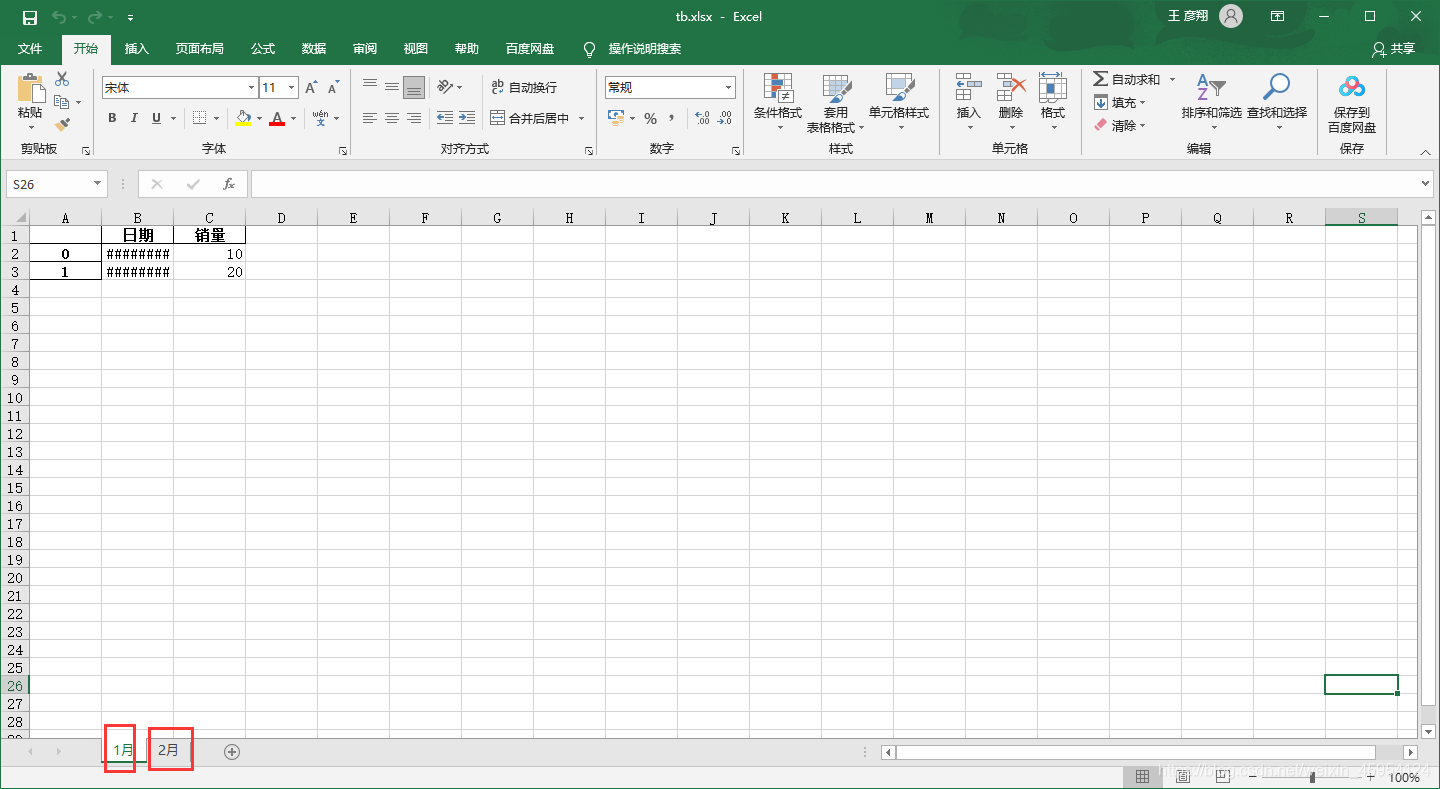Increase decimal places
This screenshot has height=789, width=1440.
[x=701, y=118]
